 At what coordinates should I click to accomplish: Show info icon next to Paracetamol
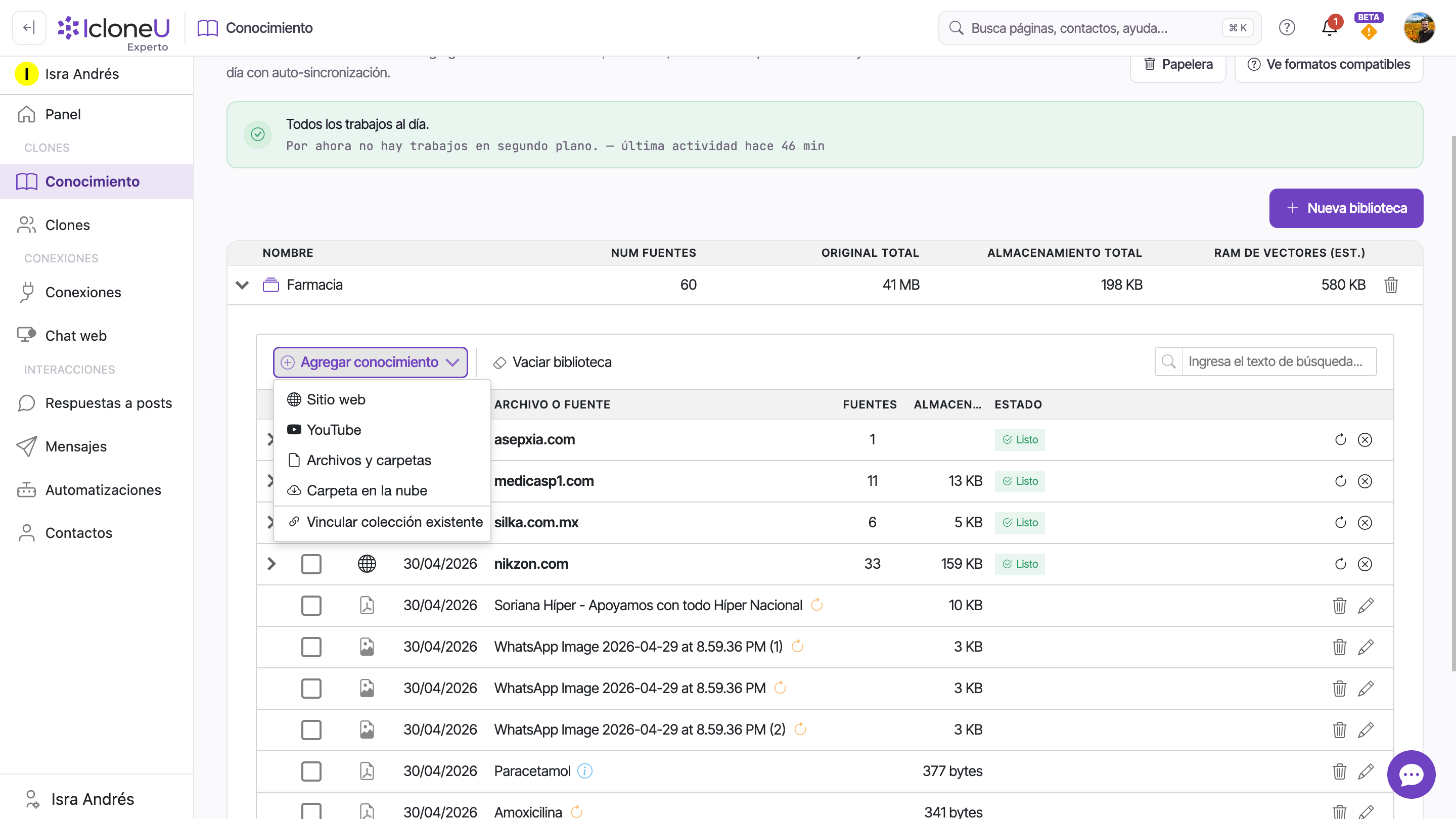coord(584,771)
